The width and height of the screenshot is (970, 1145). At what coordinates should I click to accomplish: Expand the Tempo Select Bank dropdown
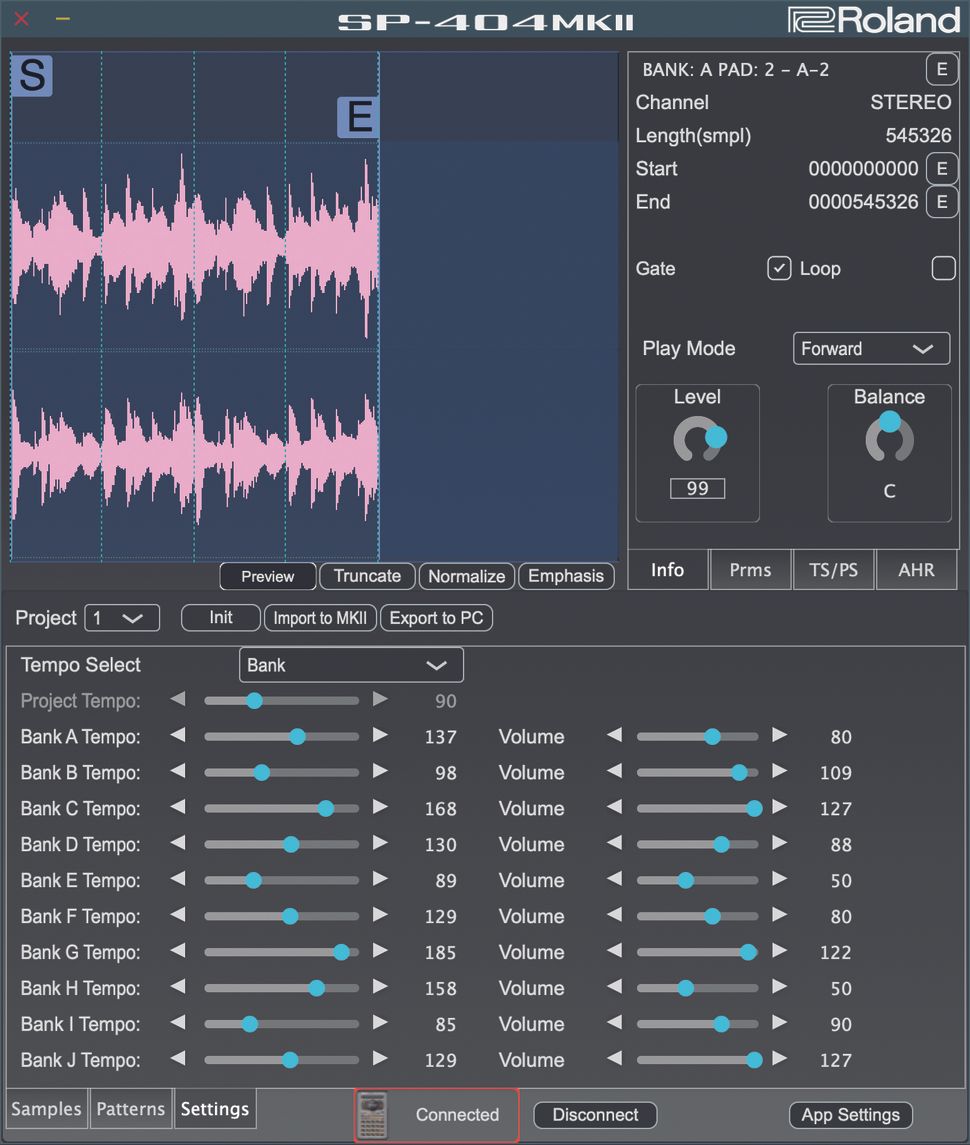pos(351,665)
